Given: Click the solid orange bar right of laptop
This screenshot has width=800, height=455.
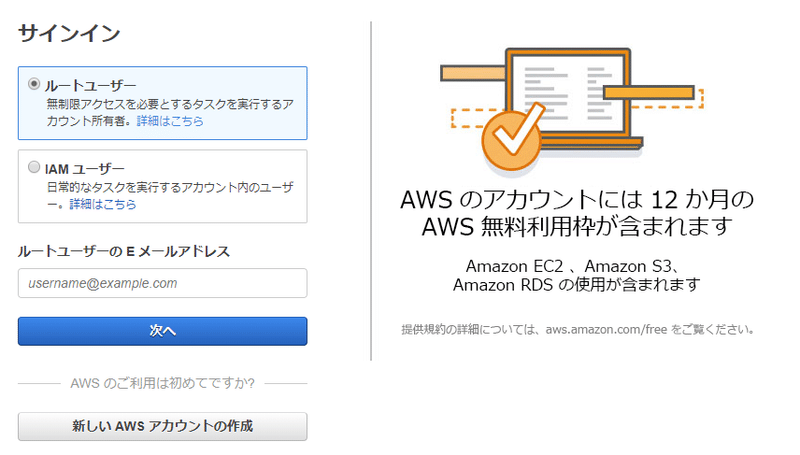Looking at the screenshot, I should click(x=652, y=92).
